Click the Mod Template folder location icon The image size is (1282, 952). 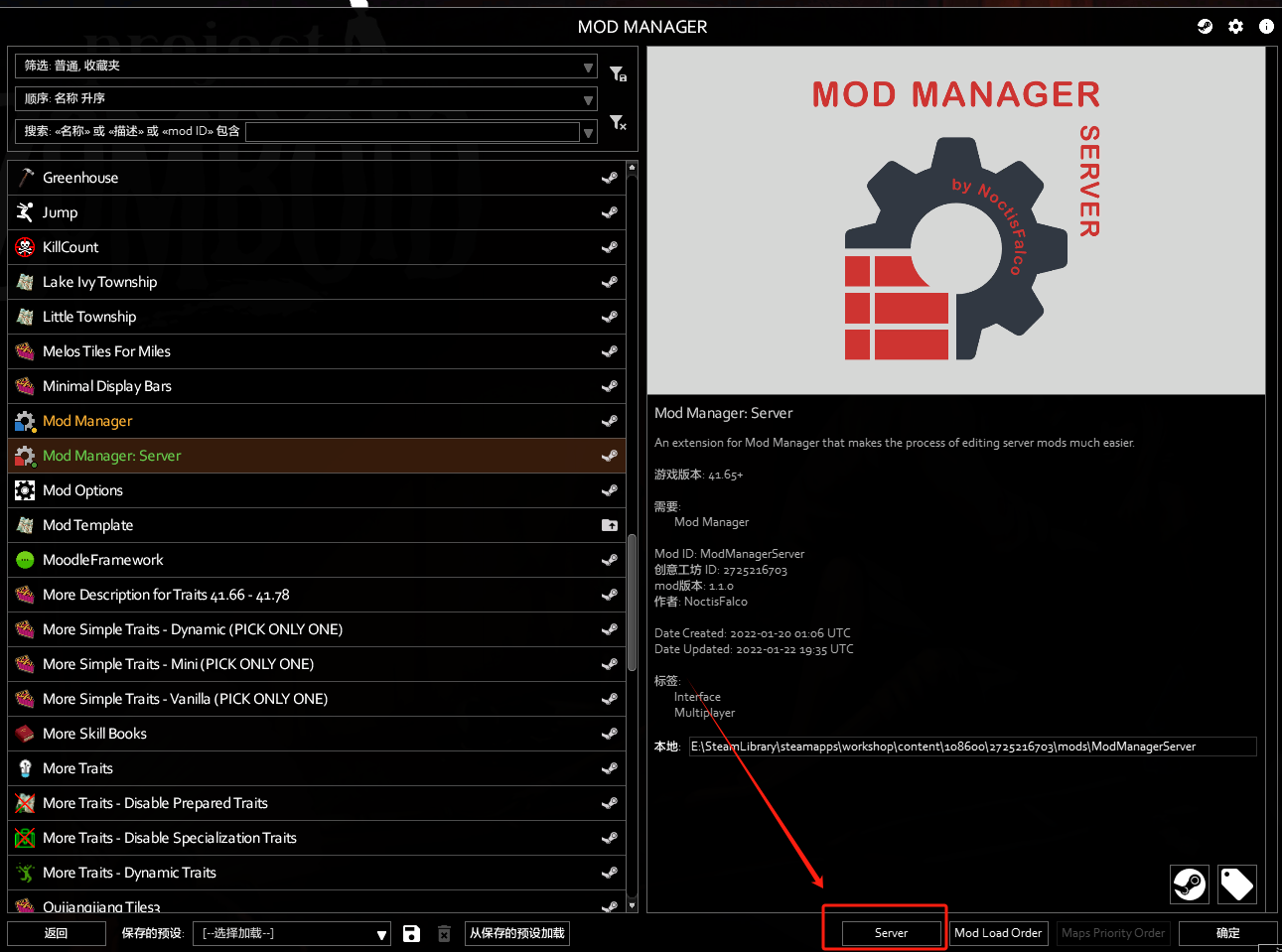click(610, 525)
